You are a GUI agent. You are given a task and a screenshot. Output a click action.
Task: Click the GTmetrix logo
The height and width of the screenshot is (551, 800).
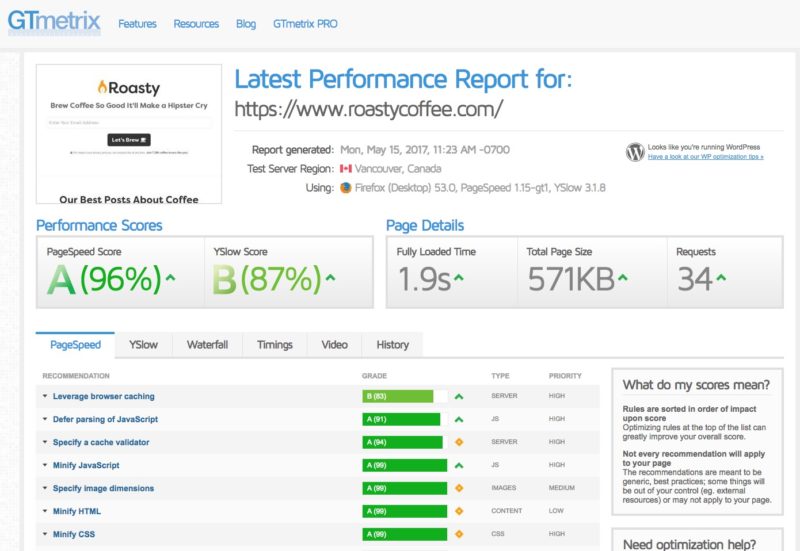point(54,21)
